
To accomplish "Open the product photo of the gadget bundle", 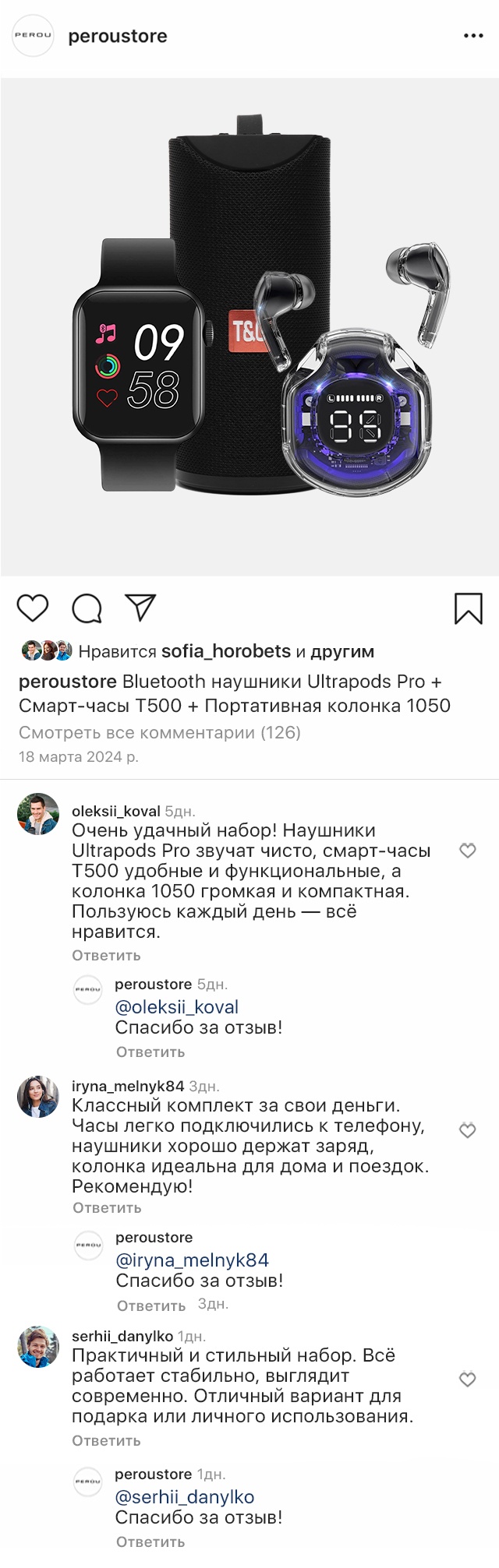I will (x=249, y=327).
